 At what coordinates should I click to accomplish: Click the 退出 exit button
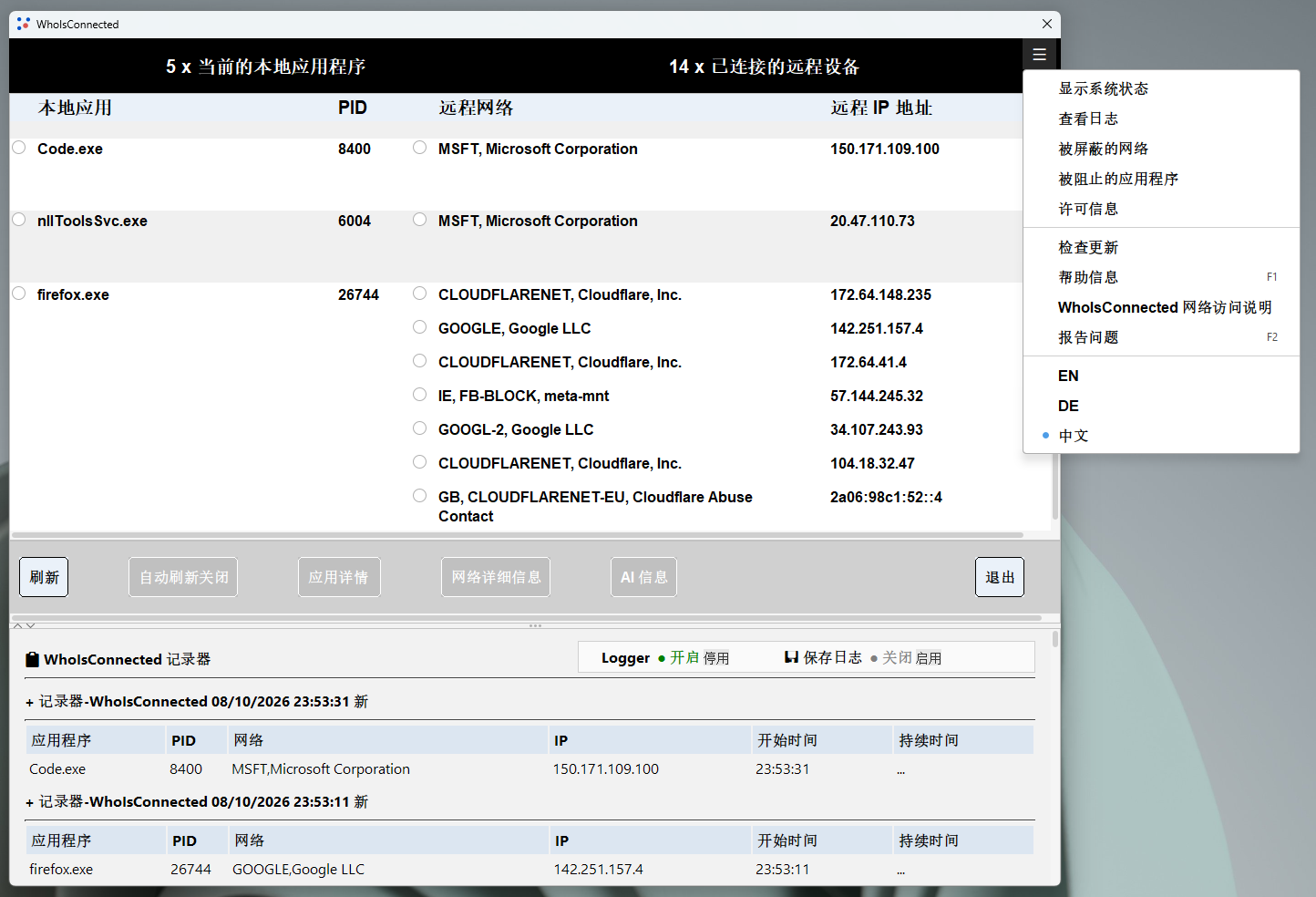pos(1000,577)
